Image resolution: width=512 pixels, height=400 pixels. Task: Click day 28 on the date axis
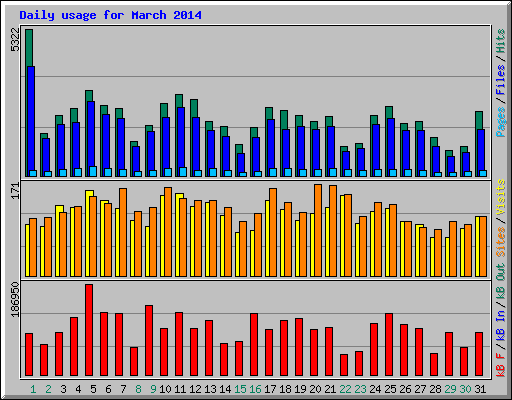435,389
